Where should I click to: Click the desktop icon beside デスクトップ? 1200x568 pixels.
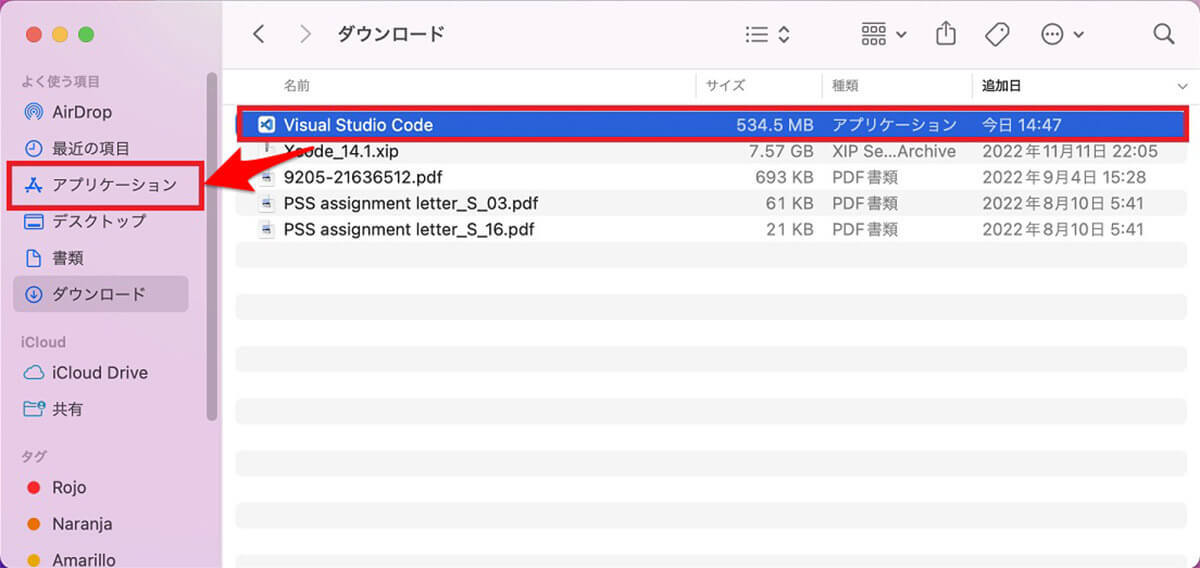33,221
